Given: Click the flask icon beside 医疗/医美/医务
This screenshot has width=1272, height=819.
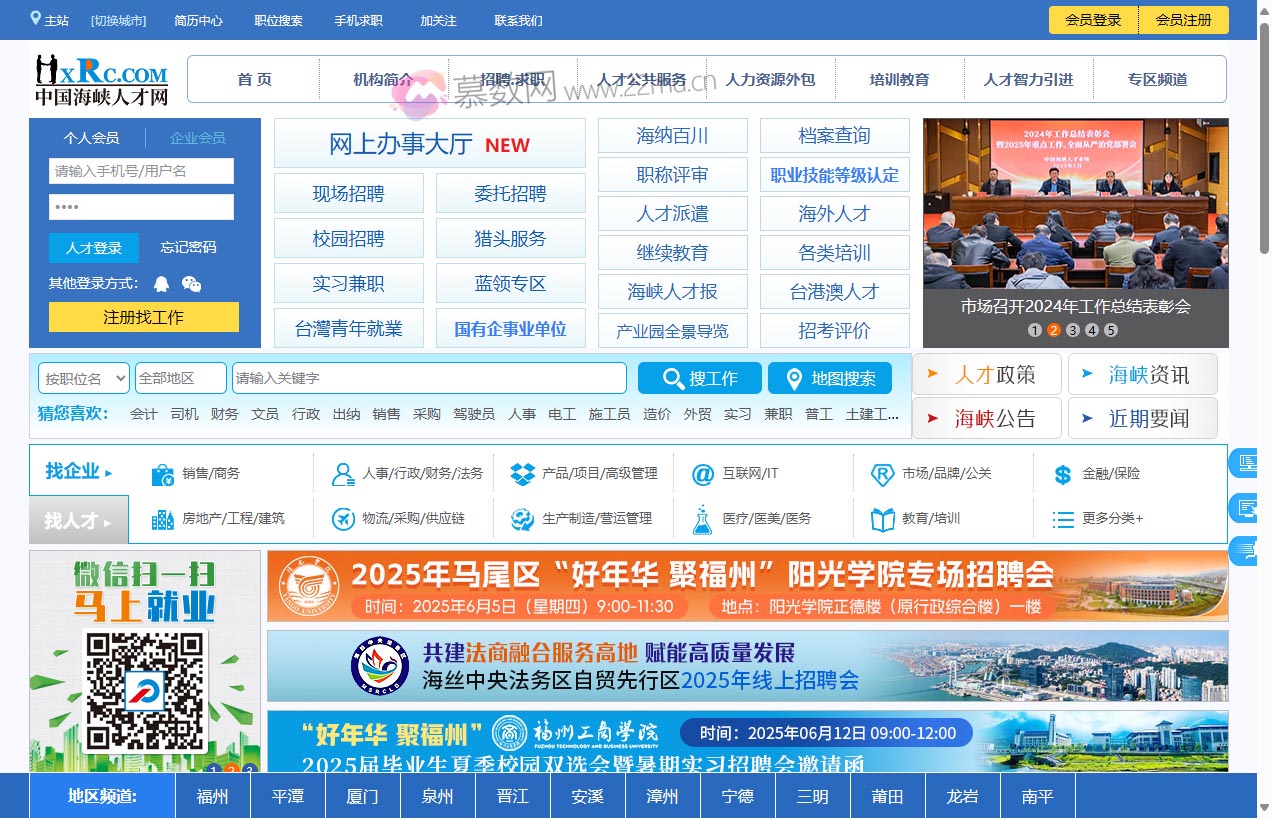Looking at the screenshot, I should (701, 518).
